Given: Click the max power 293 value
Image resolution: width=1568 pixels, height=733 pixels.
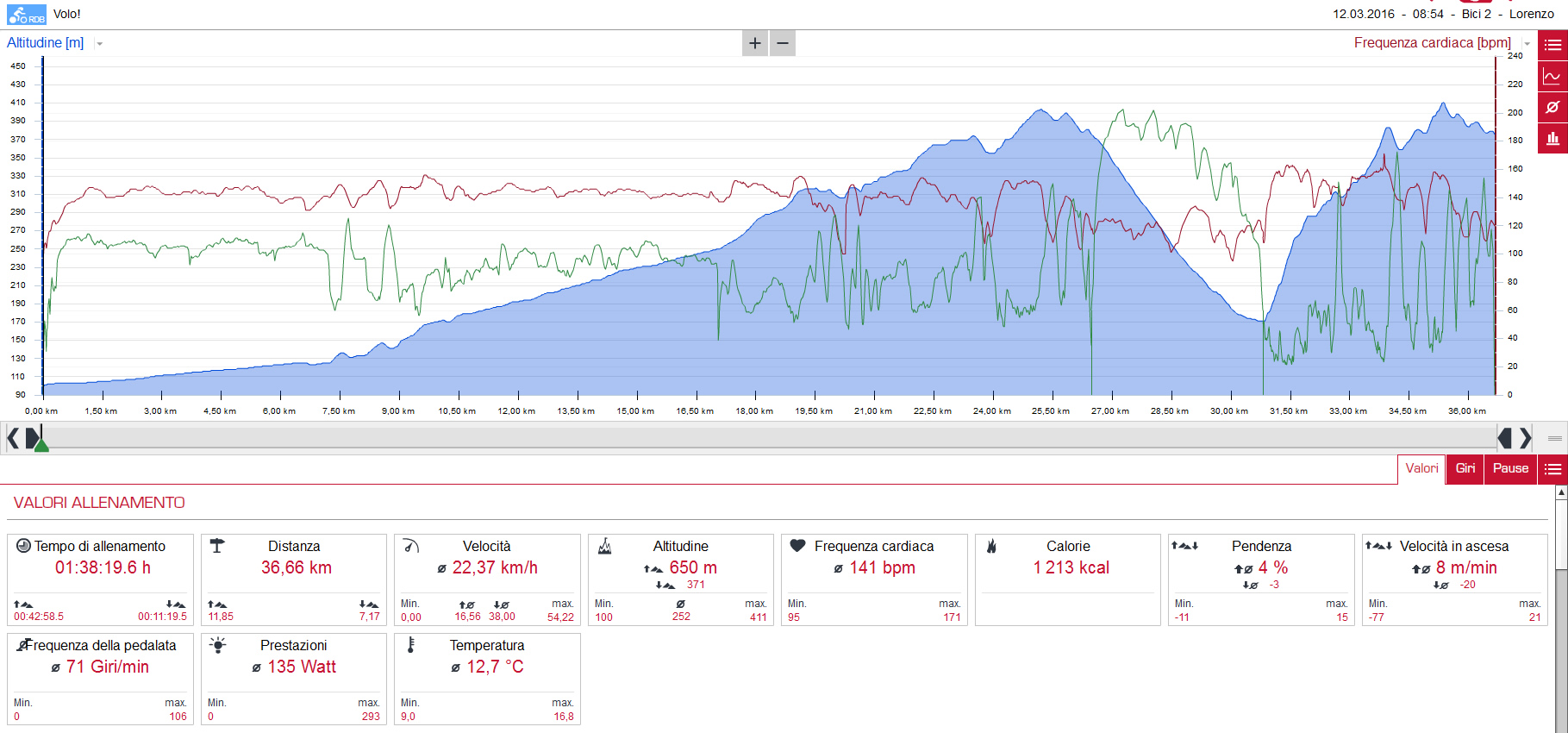Looking at the screenshot, I should point(371,716).
